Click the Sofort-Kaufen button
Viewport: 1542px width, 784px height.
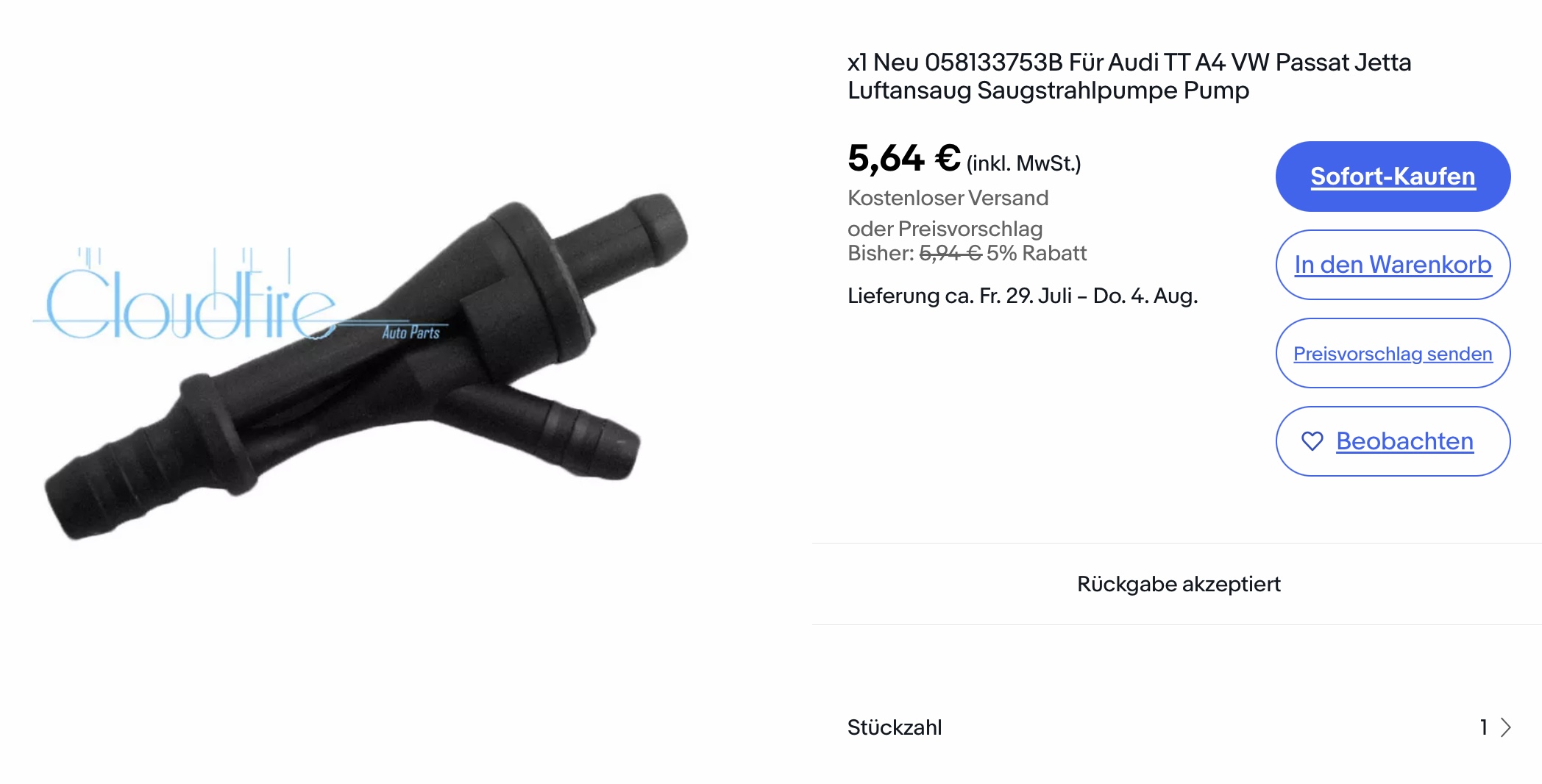tap(1393, 177)
